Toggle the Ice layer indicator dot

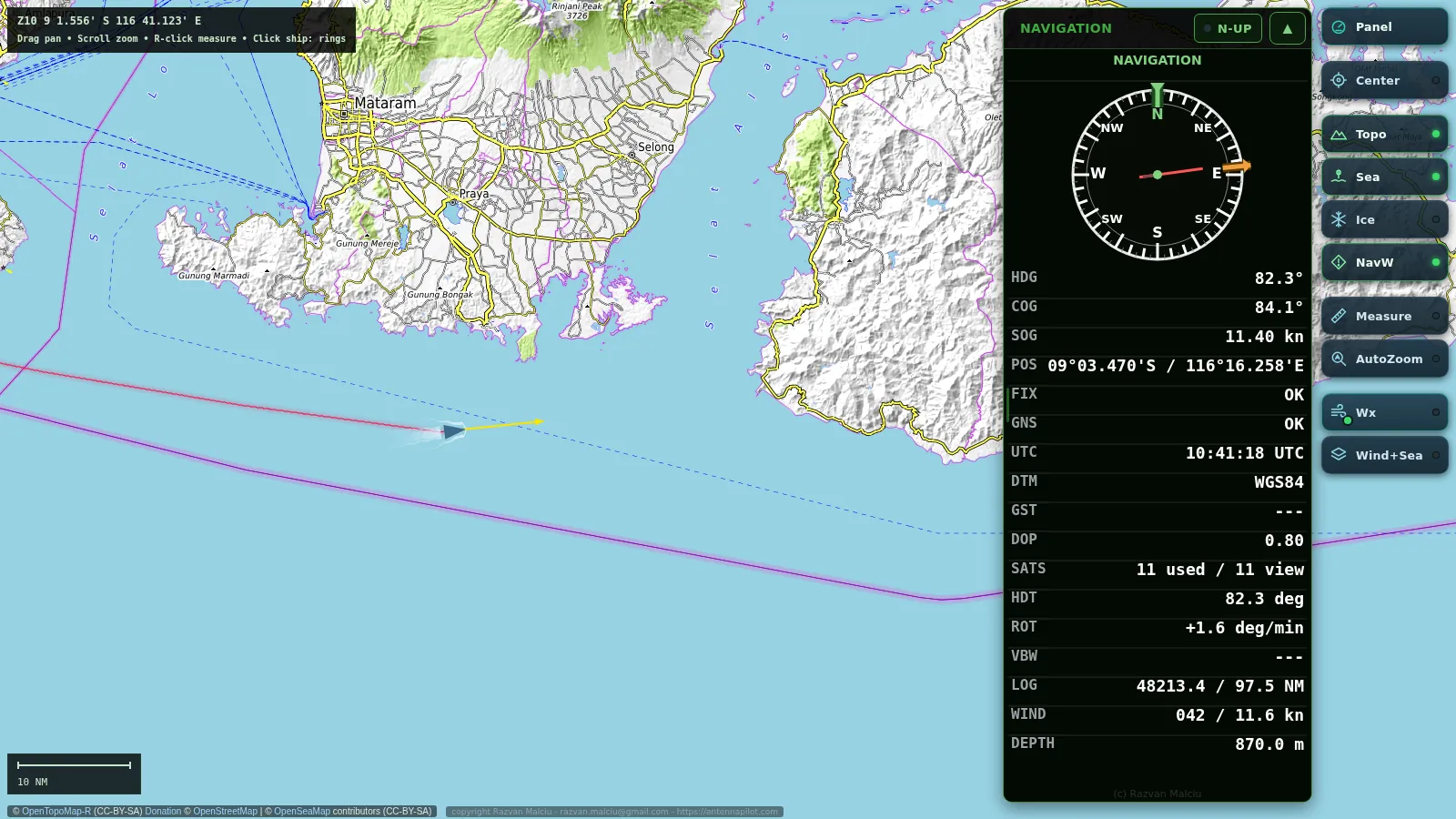[1436, 219]
